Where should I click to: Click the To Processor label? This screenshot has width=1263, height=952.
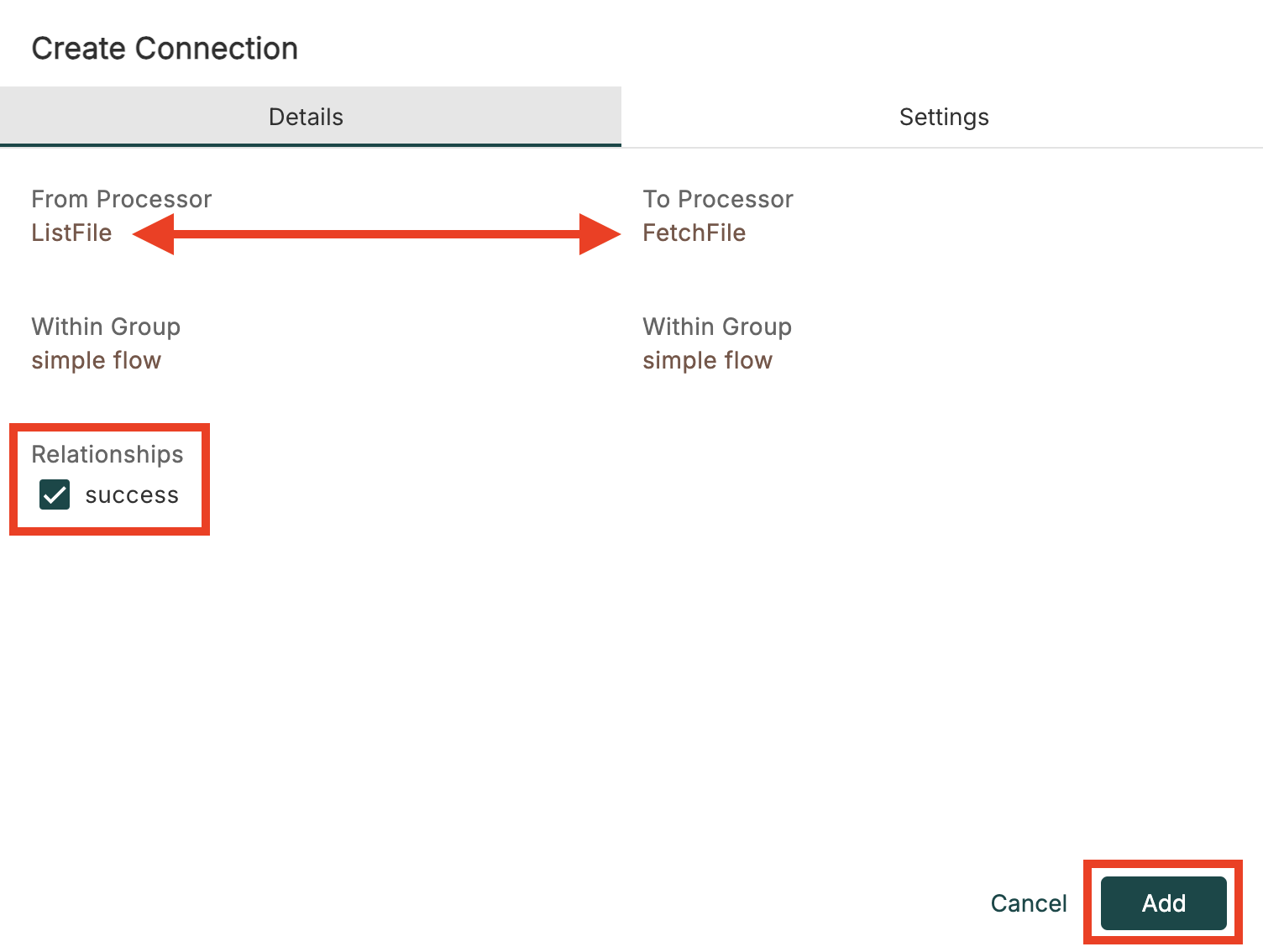(x=717, y=199)
